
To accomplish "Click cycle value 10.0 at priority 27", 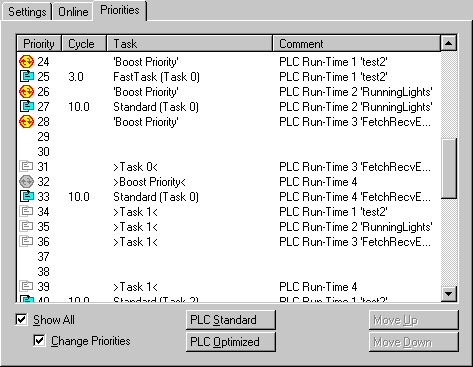I will point(79,107).
